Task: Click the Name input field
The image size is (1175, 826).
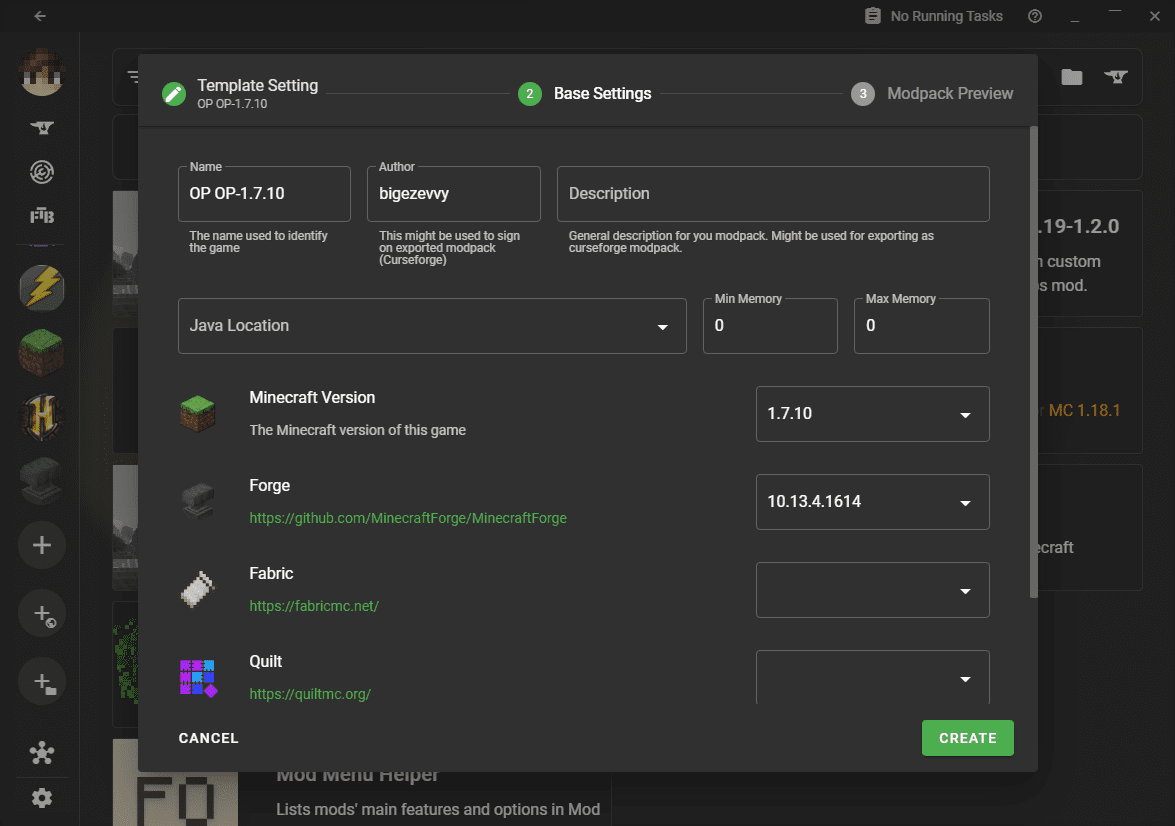Action: 264,193
